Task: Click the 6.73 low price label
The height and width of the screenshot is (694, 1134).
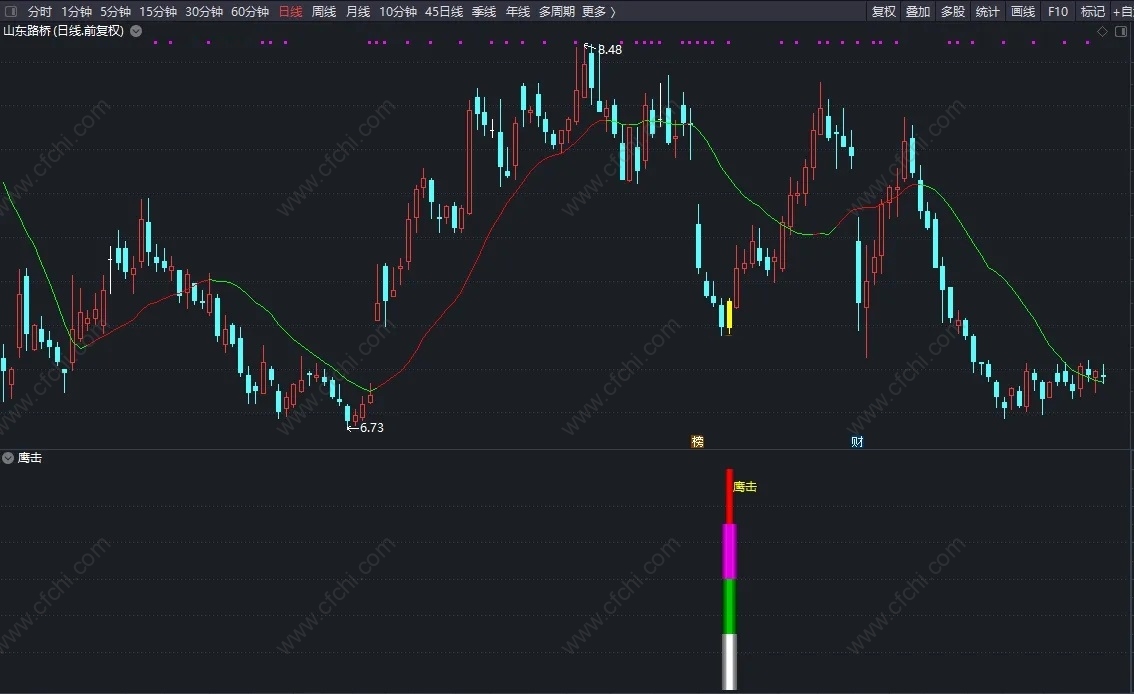Action: pos(372,428)
